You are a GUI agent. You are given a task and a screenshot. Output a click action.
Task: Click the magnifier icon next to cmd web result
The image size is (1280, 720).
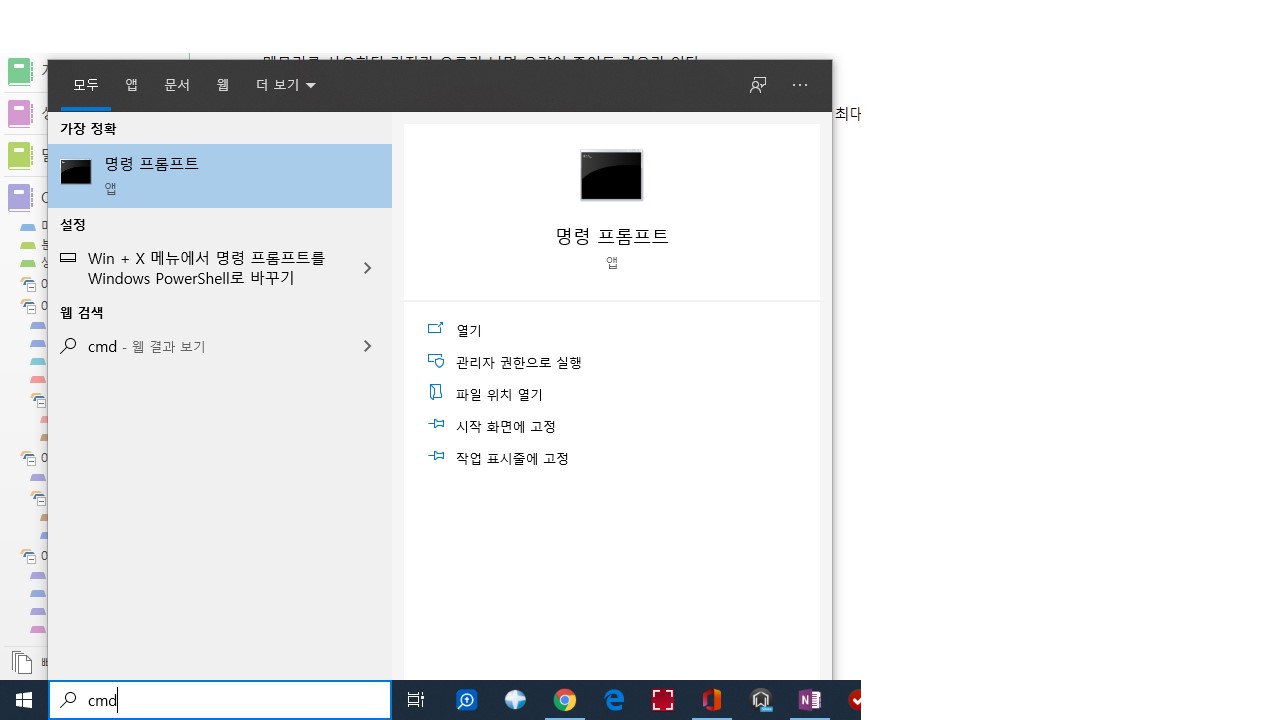point(68,346)
